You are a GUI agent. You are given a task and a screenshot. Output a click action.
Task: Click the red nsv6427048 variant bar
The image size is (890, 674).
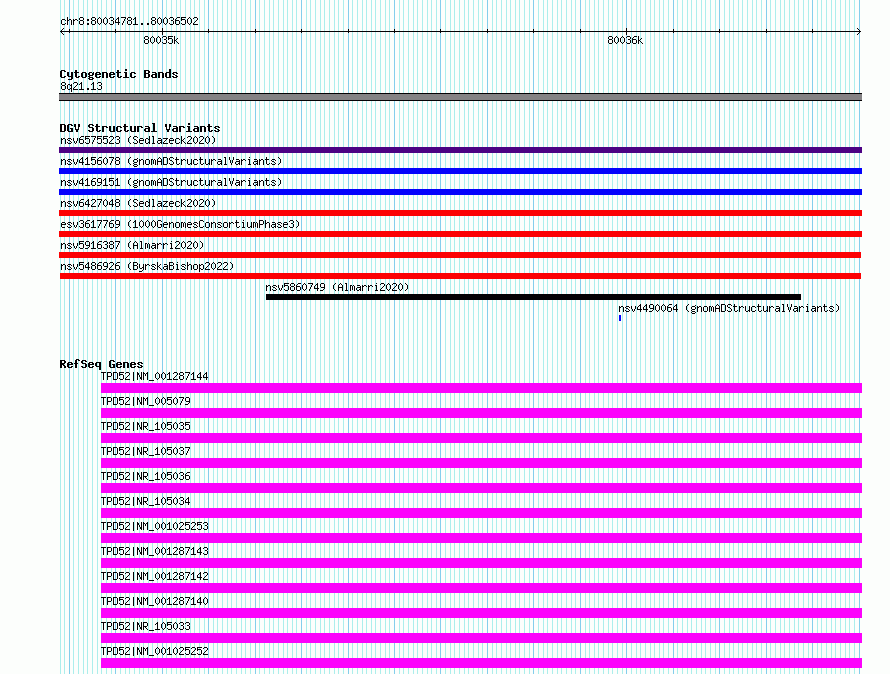coord(460,213)
